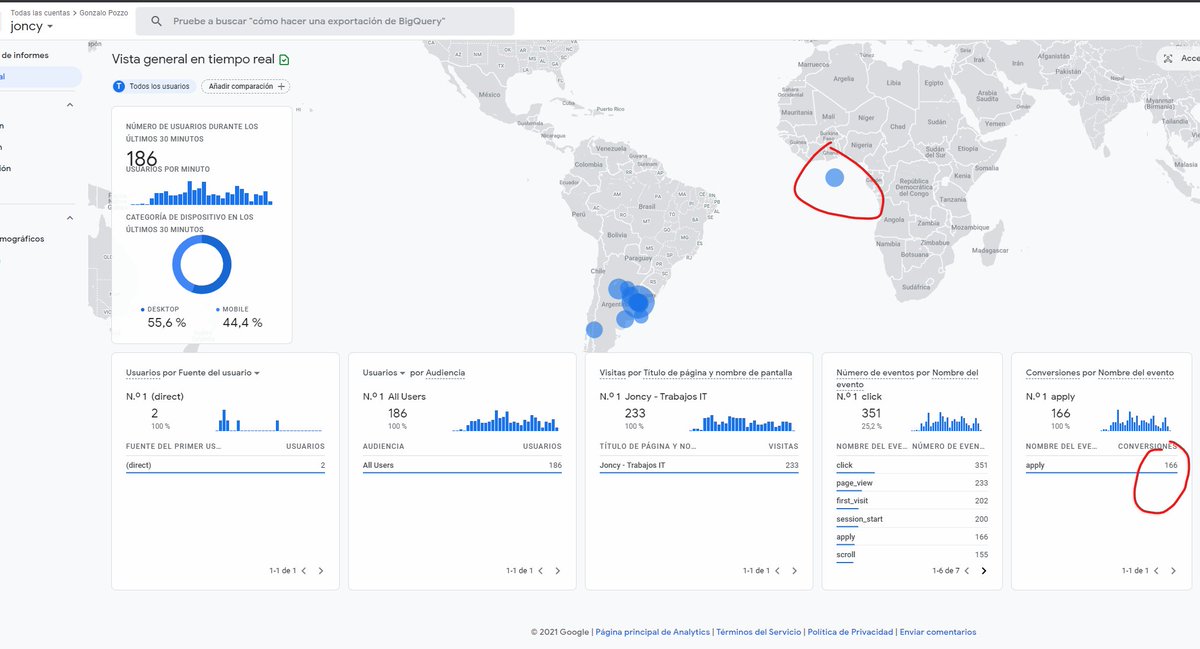Go to previous page in Audiencia card
The width and height of the screenshot is (1200, 649).
540,571
